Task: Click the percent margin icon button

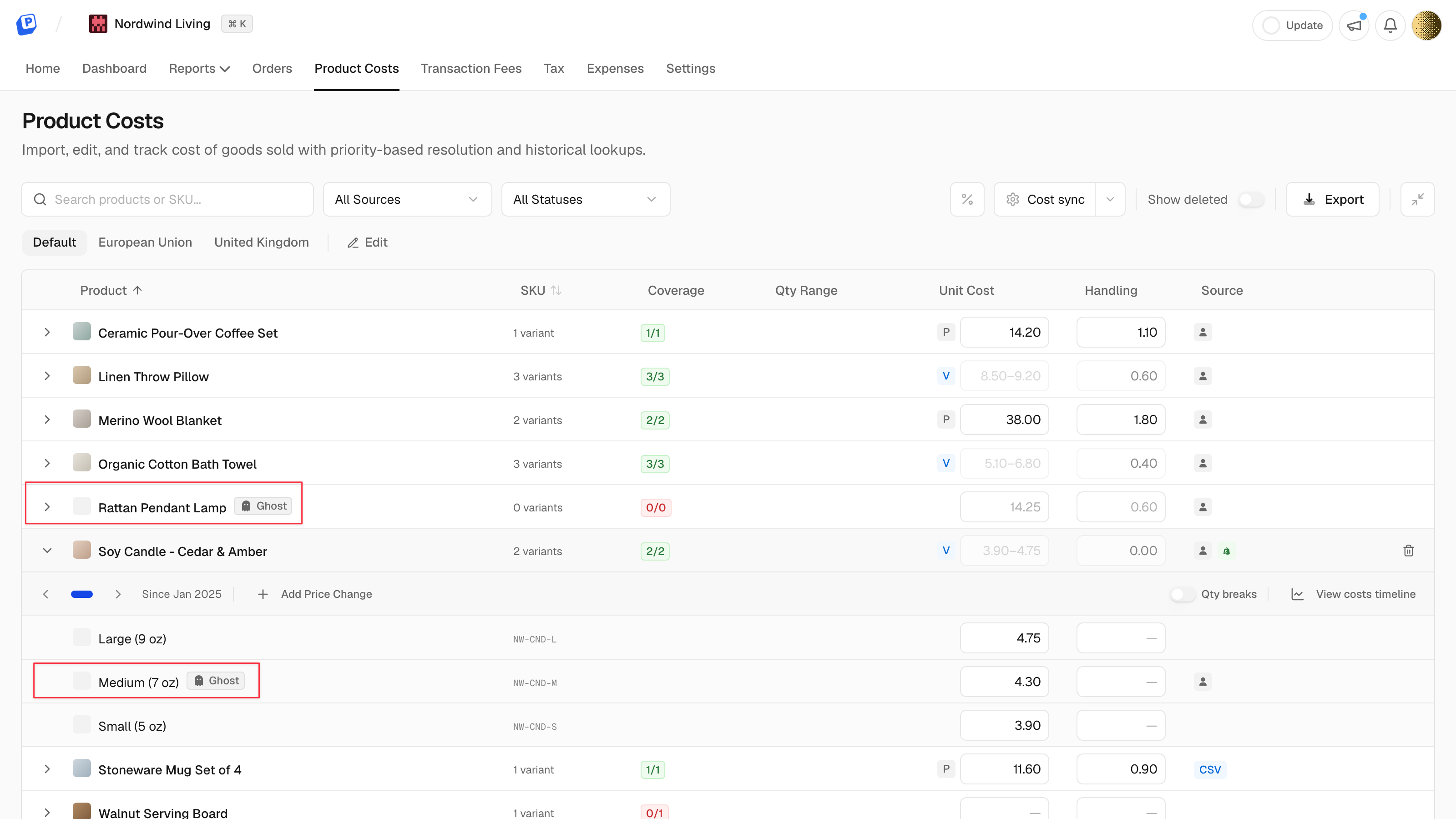Action: point(967,200)
